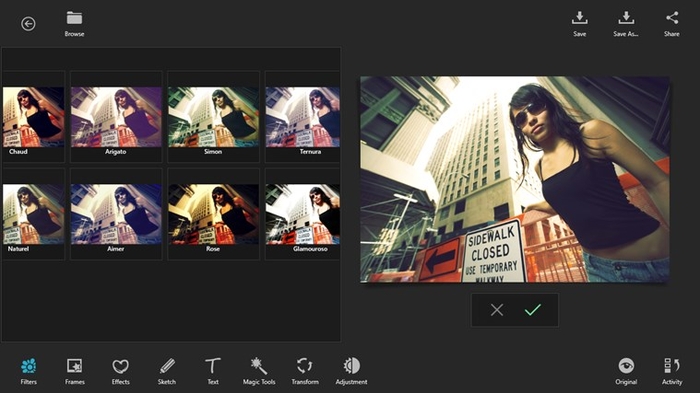Apply the Arigato filter thumbnail

click(116, 117)
